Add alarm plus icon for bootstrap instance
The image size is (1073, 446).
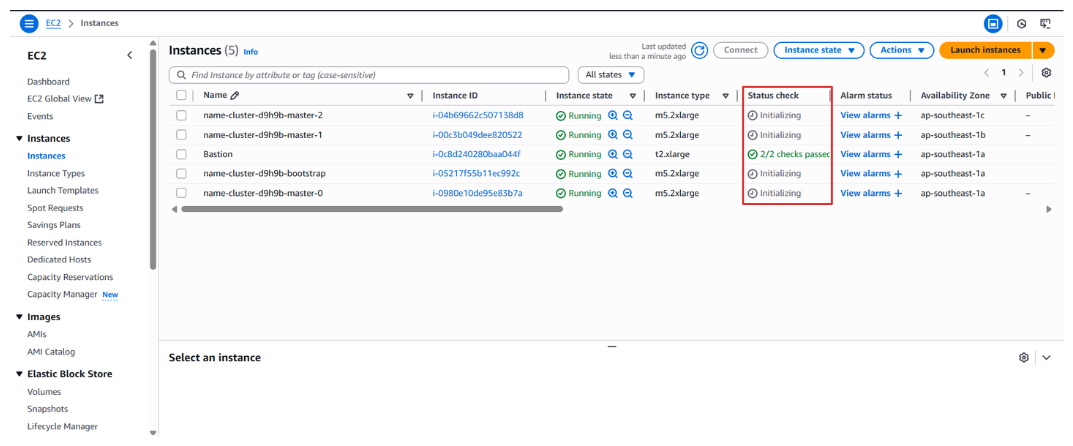[x=898, y=174]
